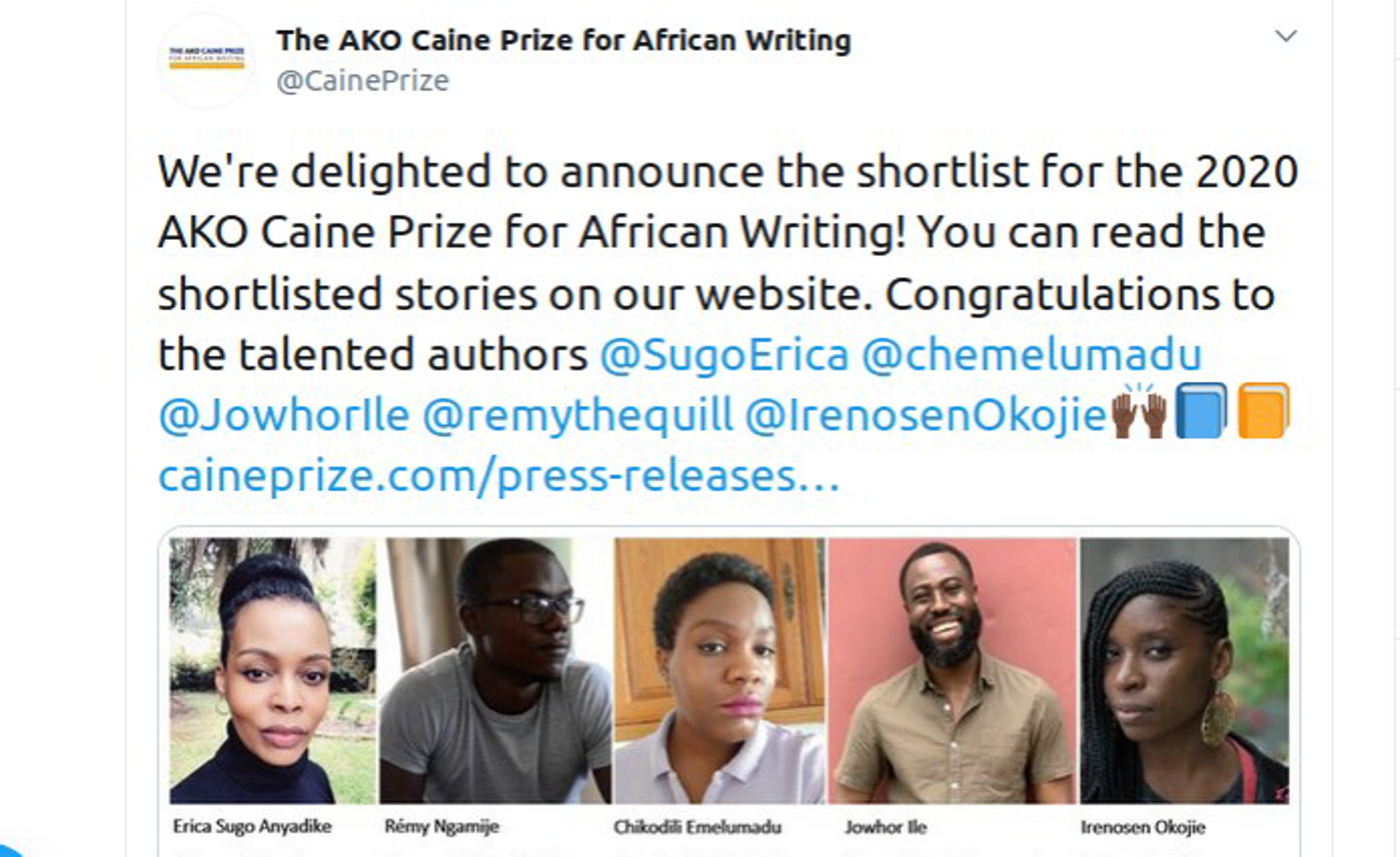Open the @SugoErica mention

(724, 355)
